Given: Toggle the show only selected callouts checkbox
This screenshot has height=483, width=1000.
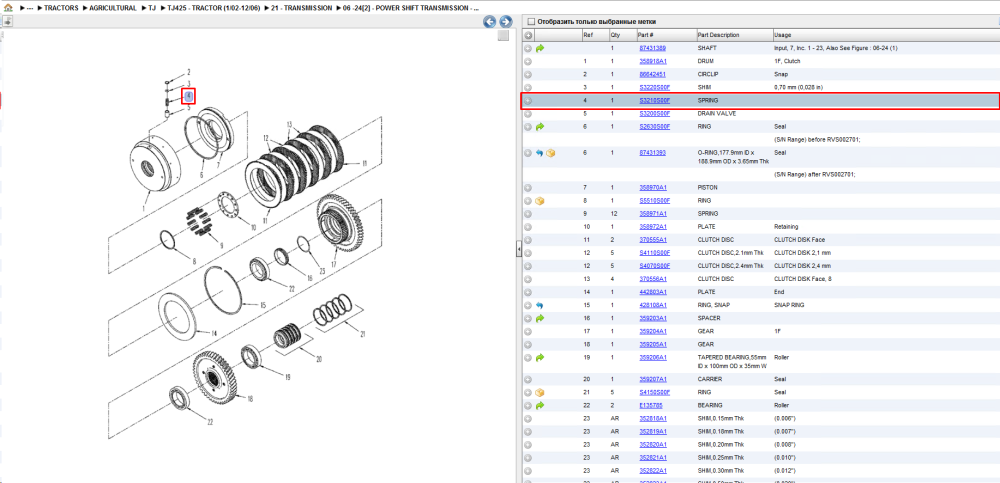Looking at the screenshot, I should (531, 22).
